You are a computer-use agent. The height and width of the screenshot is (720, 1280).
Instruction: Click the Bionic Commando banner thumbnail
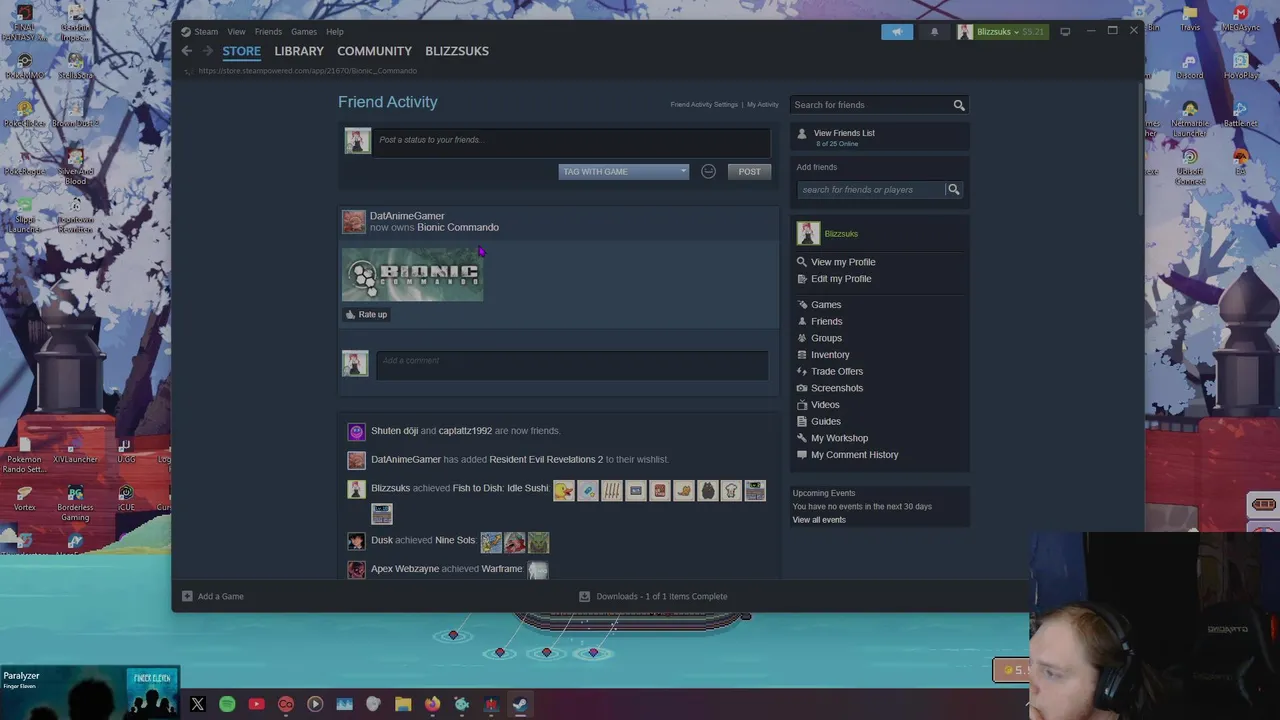point(413,274)
